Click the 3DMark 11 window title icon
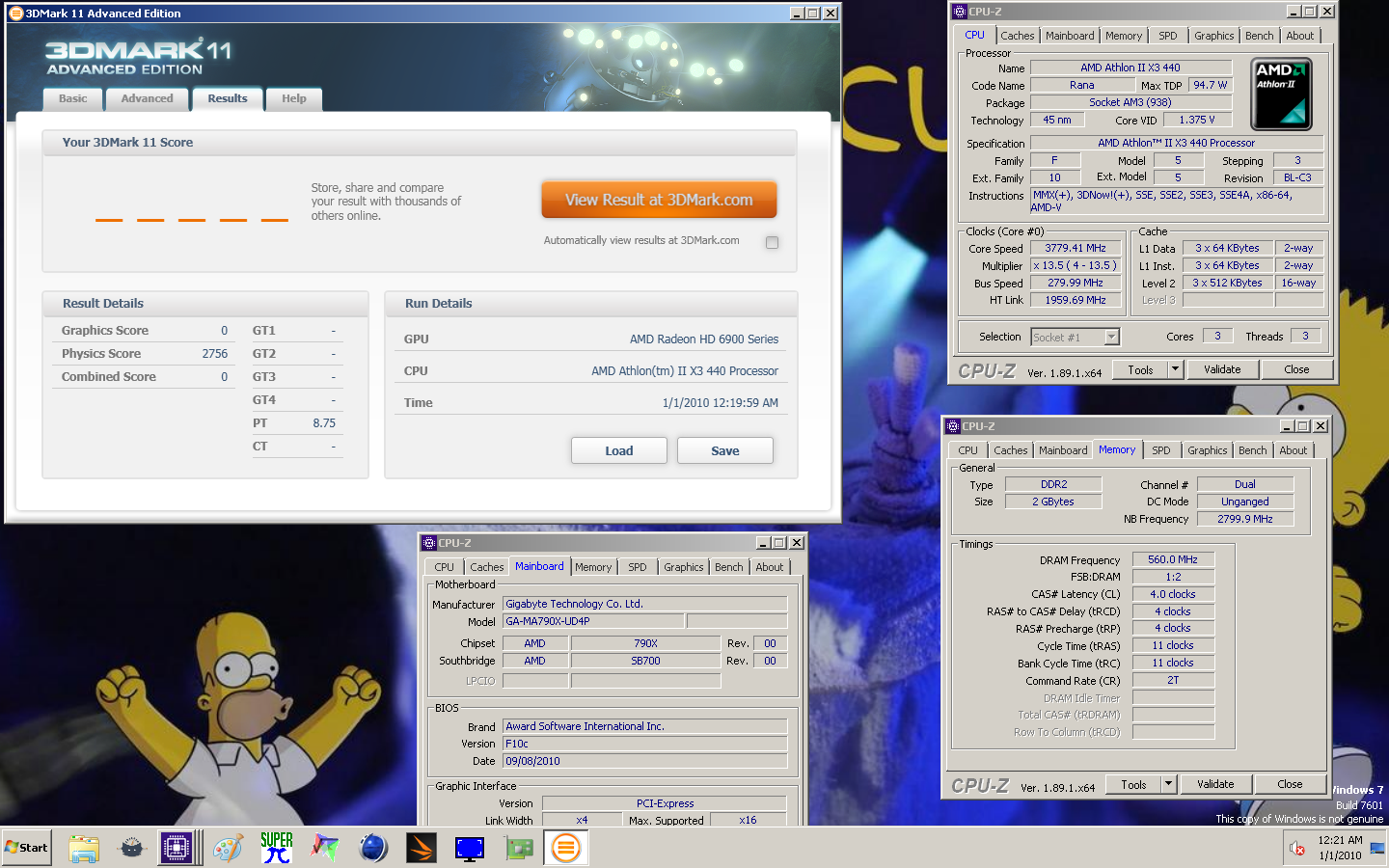The width and height of the screenshot is (1389, 868). [15, 13]
